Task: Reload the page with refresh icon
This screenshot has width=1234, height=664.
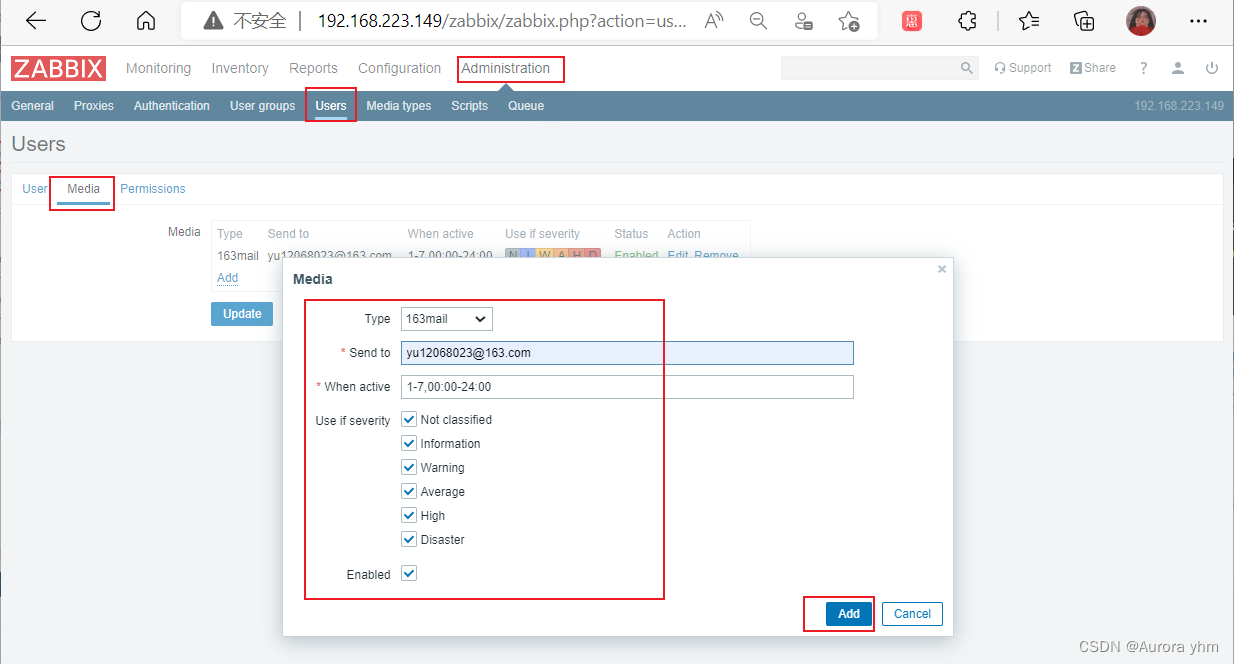Action: [91, 21]
